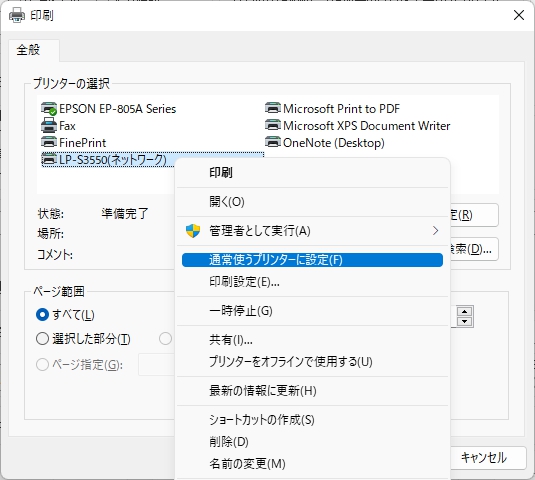535x480 pixels.
Task: Expand the 管理者として実行 submenu arrow
Action: (435, 231)
